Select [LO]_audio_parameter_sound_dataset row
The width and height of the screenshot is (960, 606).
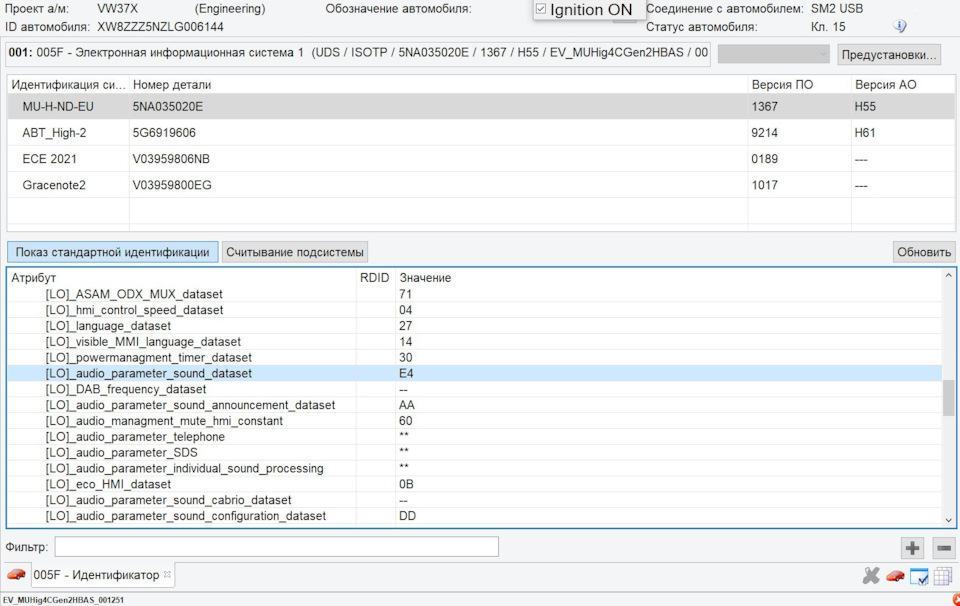point(474,373)
